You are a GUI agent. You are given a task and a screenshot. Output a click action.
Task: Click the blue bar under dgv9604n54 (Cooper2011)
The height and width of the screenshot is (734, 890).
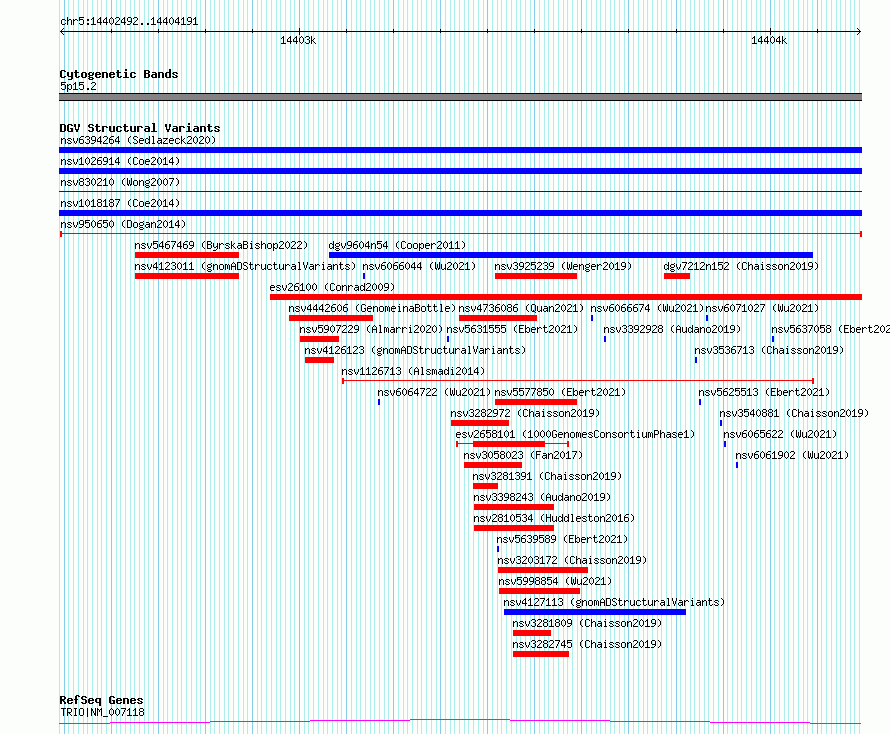click(x=570, y=255)
